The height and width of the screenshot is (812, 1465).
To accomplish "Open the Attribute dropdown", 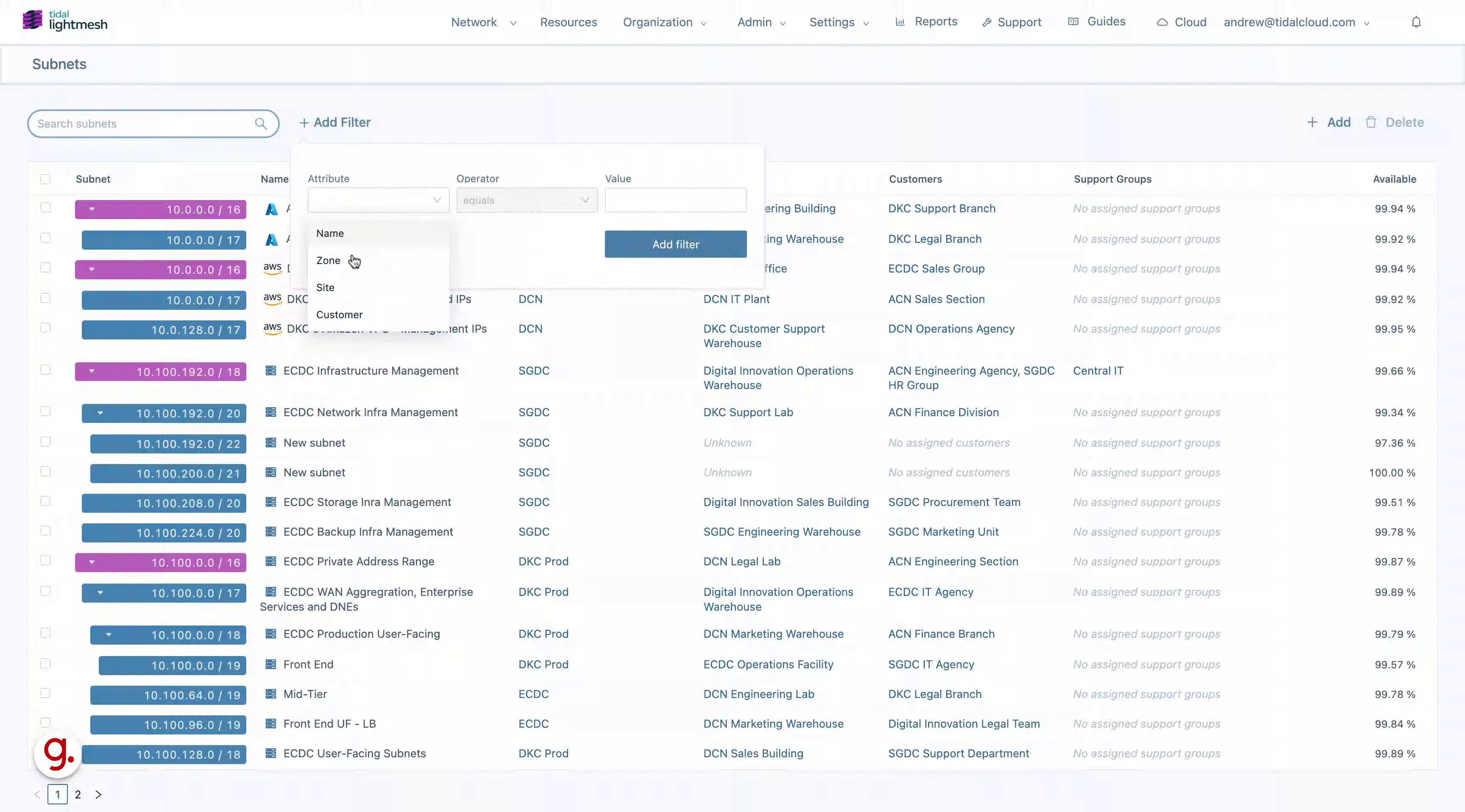I will pyautogui.click(x=378, y=200).
